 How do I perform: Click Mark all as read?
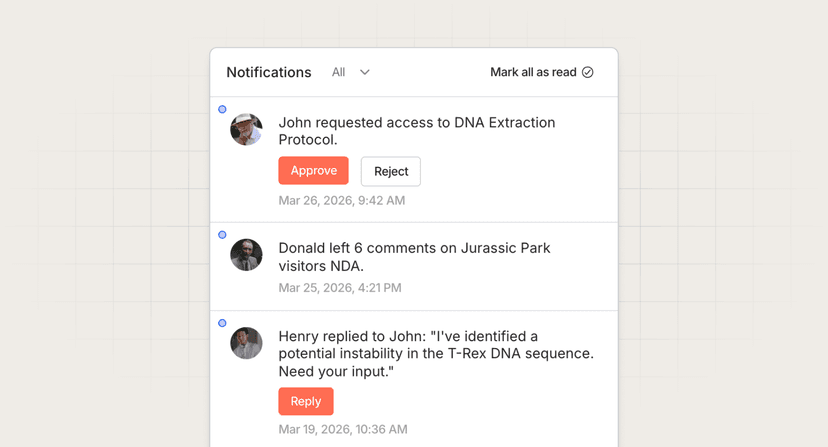click(542, 72)
